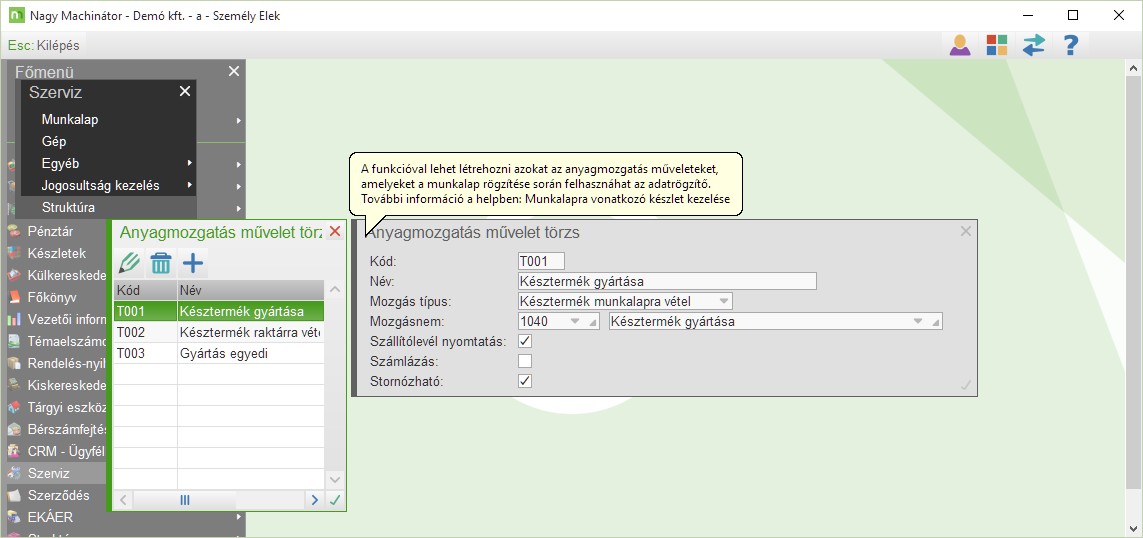Select Munkalap in the Szerviz menu
The width and height of the screenshot is (1143, 538).
pos(70,120)
